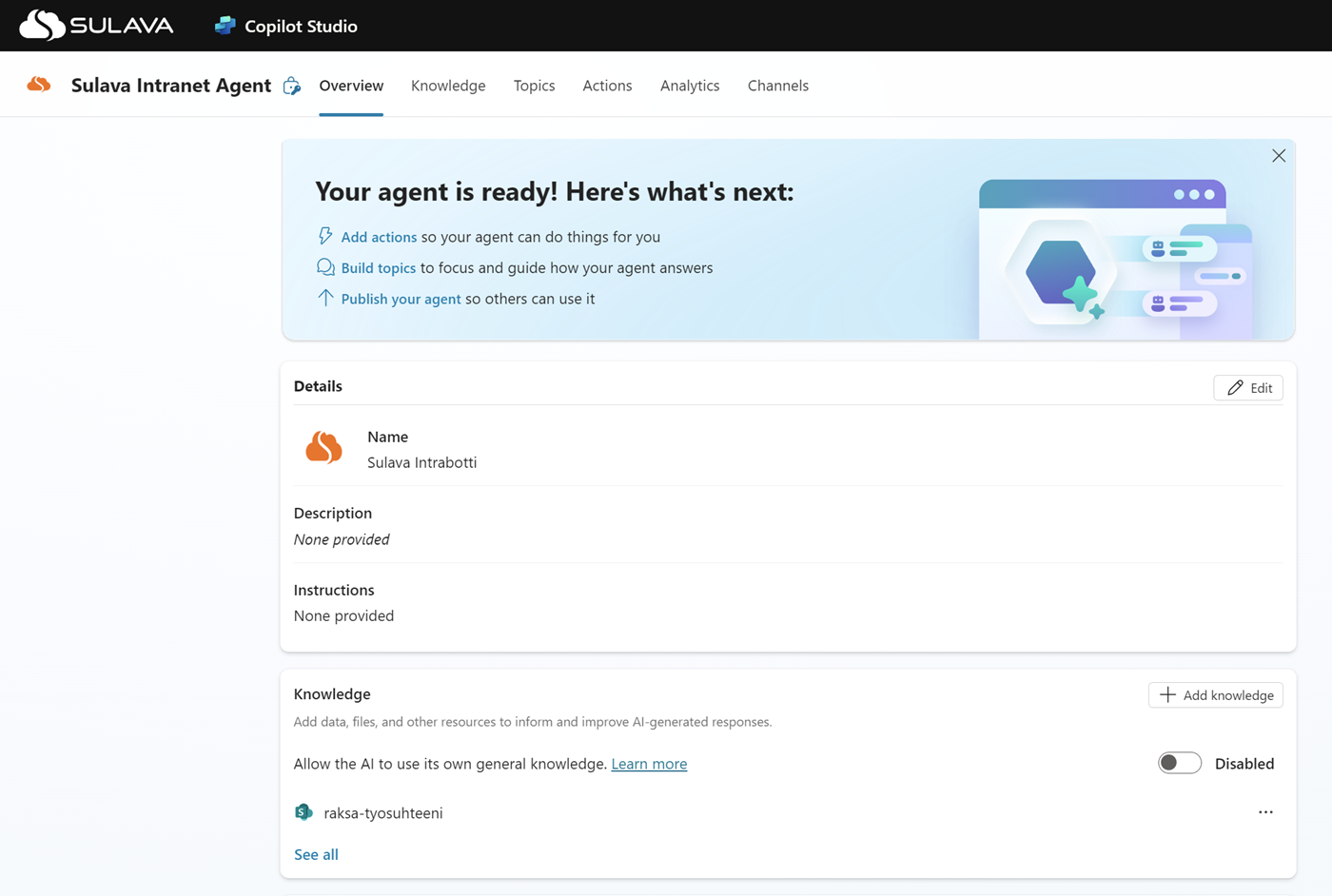Click the agent avatar in the Details card
The height and width of the screenshot is (896, 1332).
pos(323,447)
